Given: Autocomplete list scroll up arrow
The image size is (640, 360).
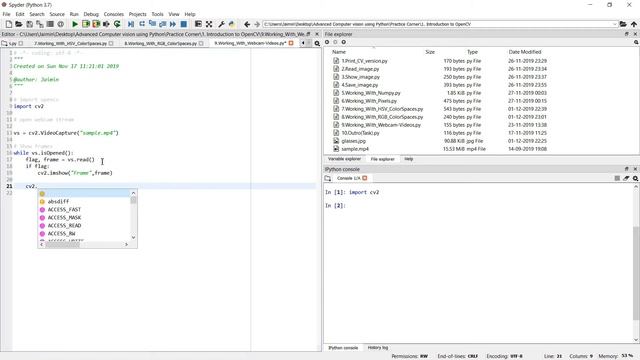Looking at the screenshot, I should pyautogui.click(x=133, y=193).
